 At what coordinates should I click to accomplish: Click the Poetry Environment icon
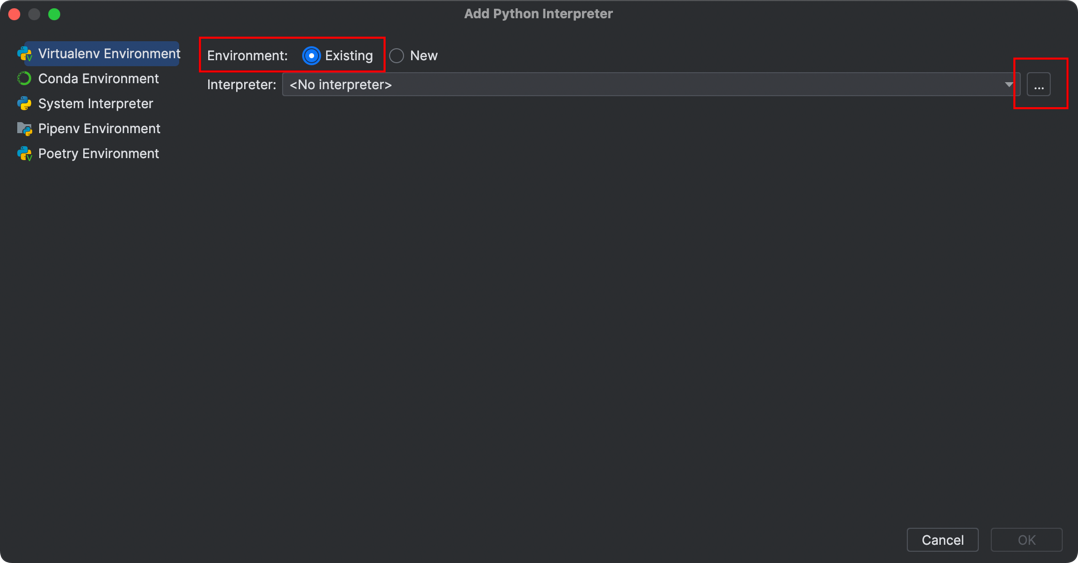coord(24,154)
